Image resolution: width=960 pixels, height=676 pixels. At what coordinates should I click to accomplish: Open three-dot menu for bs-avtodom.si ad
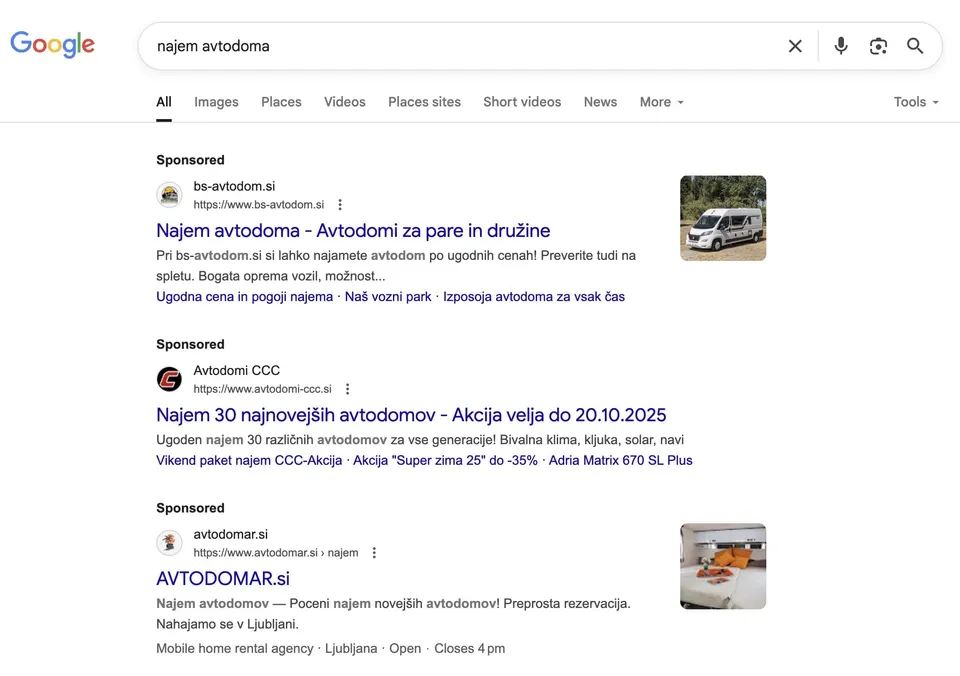340,205
